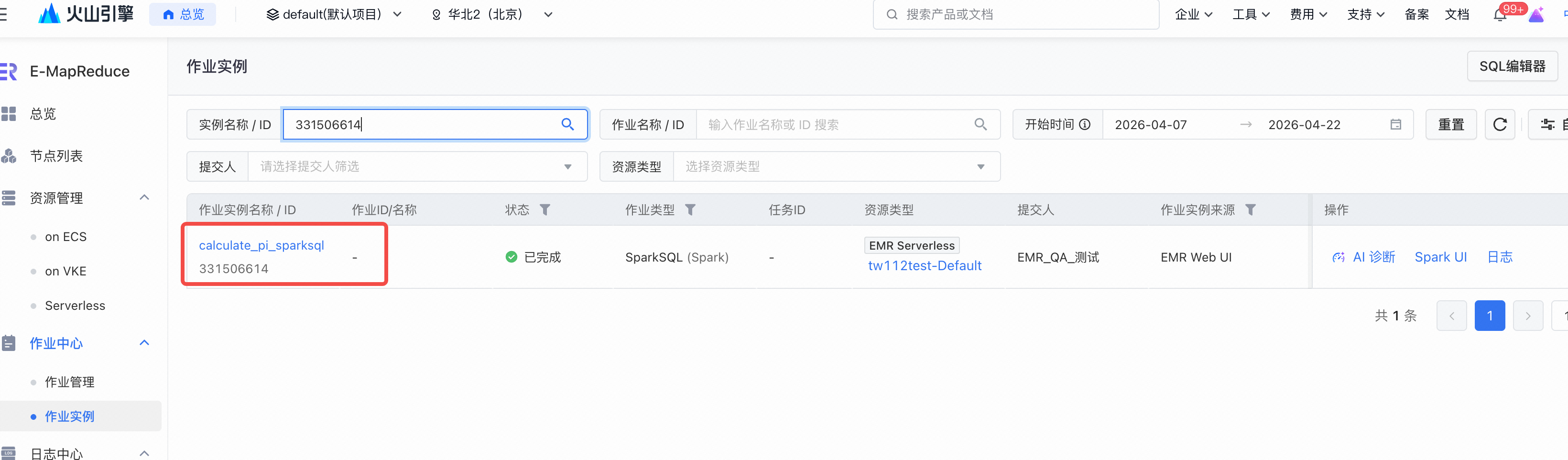The width and height of the screenshot is (1568, 460).
Task: Open the 华北2 (北京) region dropdown
Action: (492, 14)
